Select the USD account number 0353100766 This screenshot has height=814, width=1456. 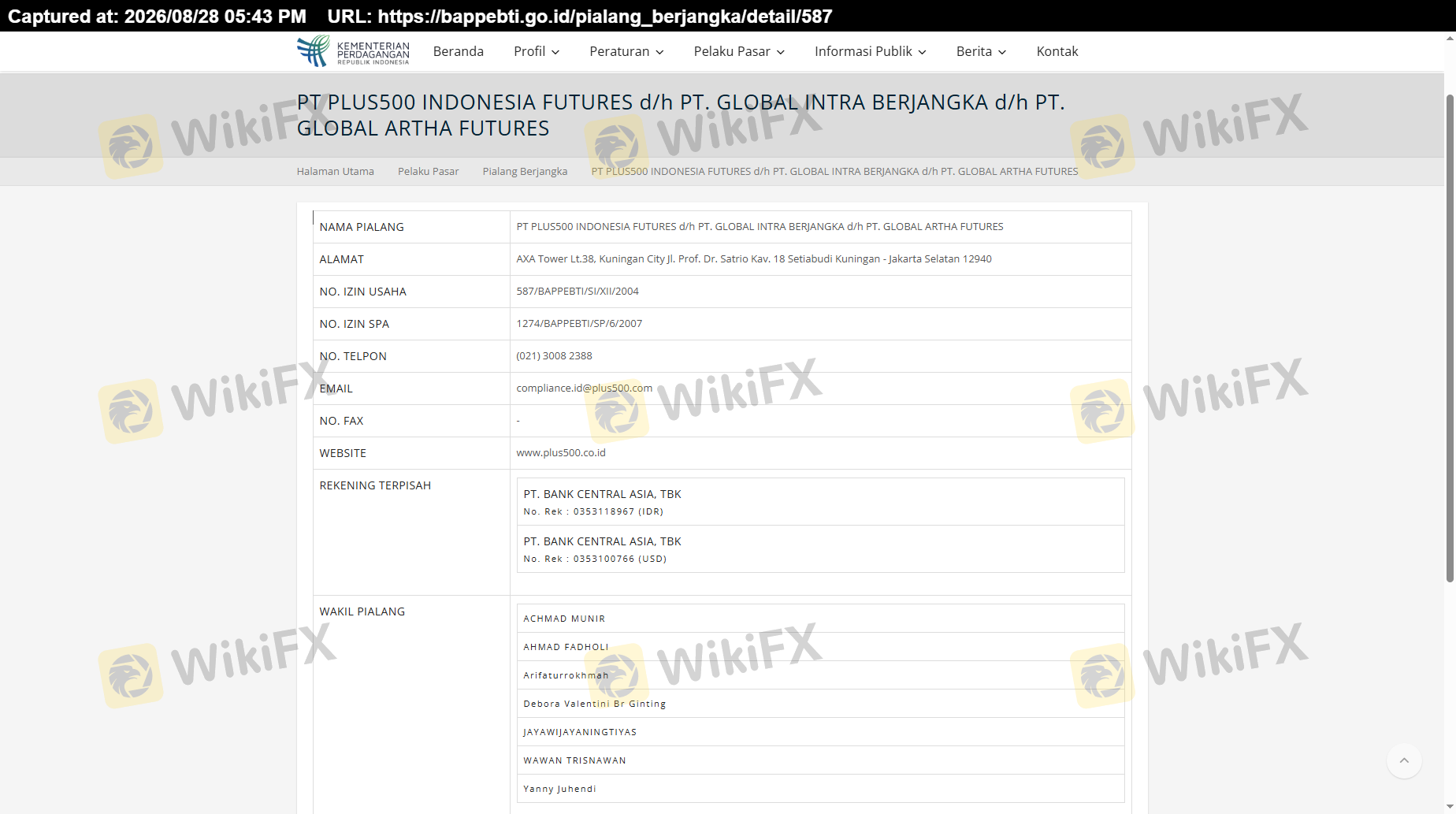[604, 559]
